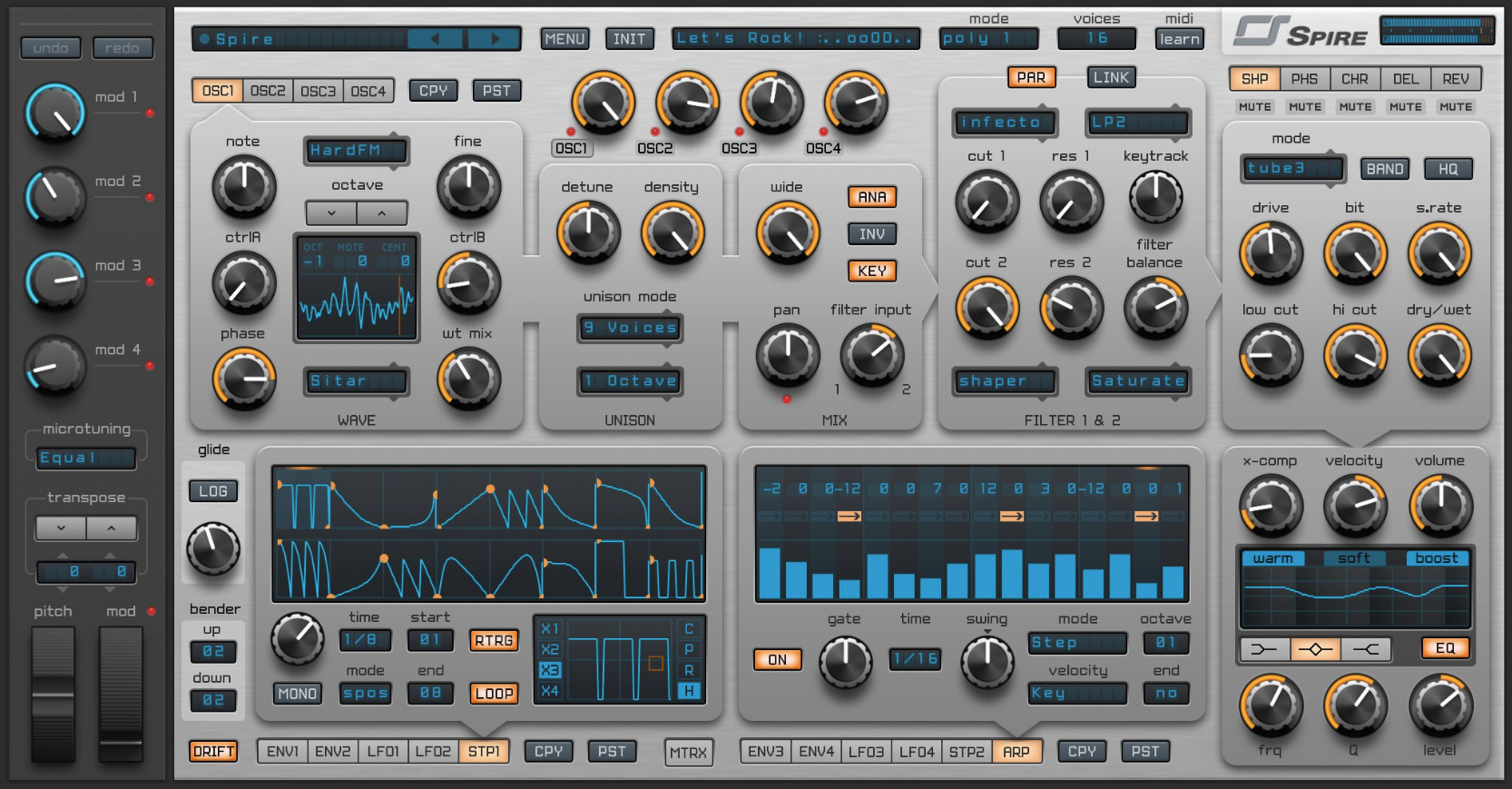Click the OSC1 mix level knob
The image size is (1512, 789).
click(603, 103)
